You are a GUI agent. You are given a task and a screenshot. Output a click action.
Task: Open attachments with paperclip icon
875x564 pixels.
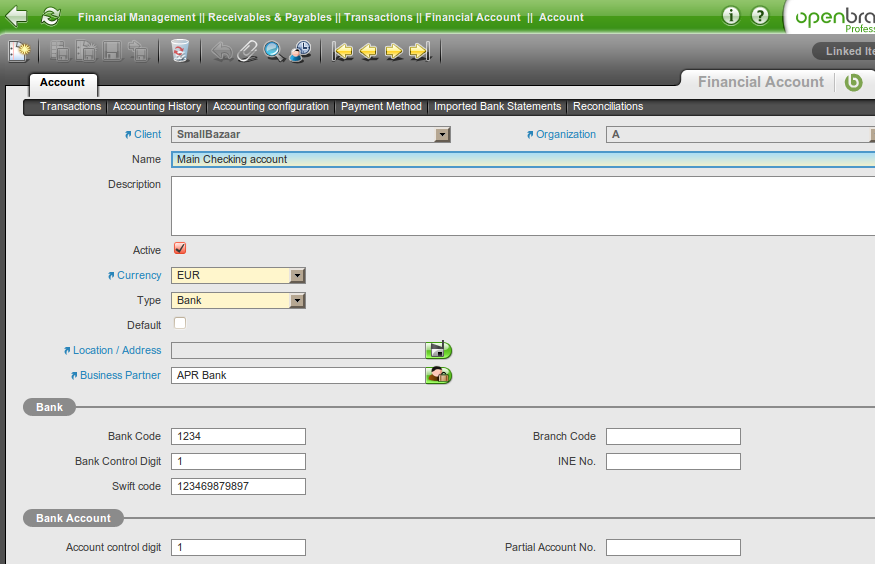[x=247, y=51]
